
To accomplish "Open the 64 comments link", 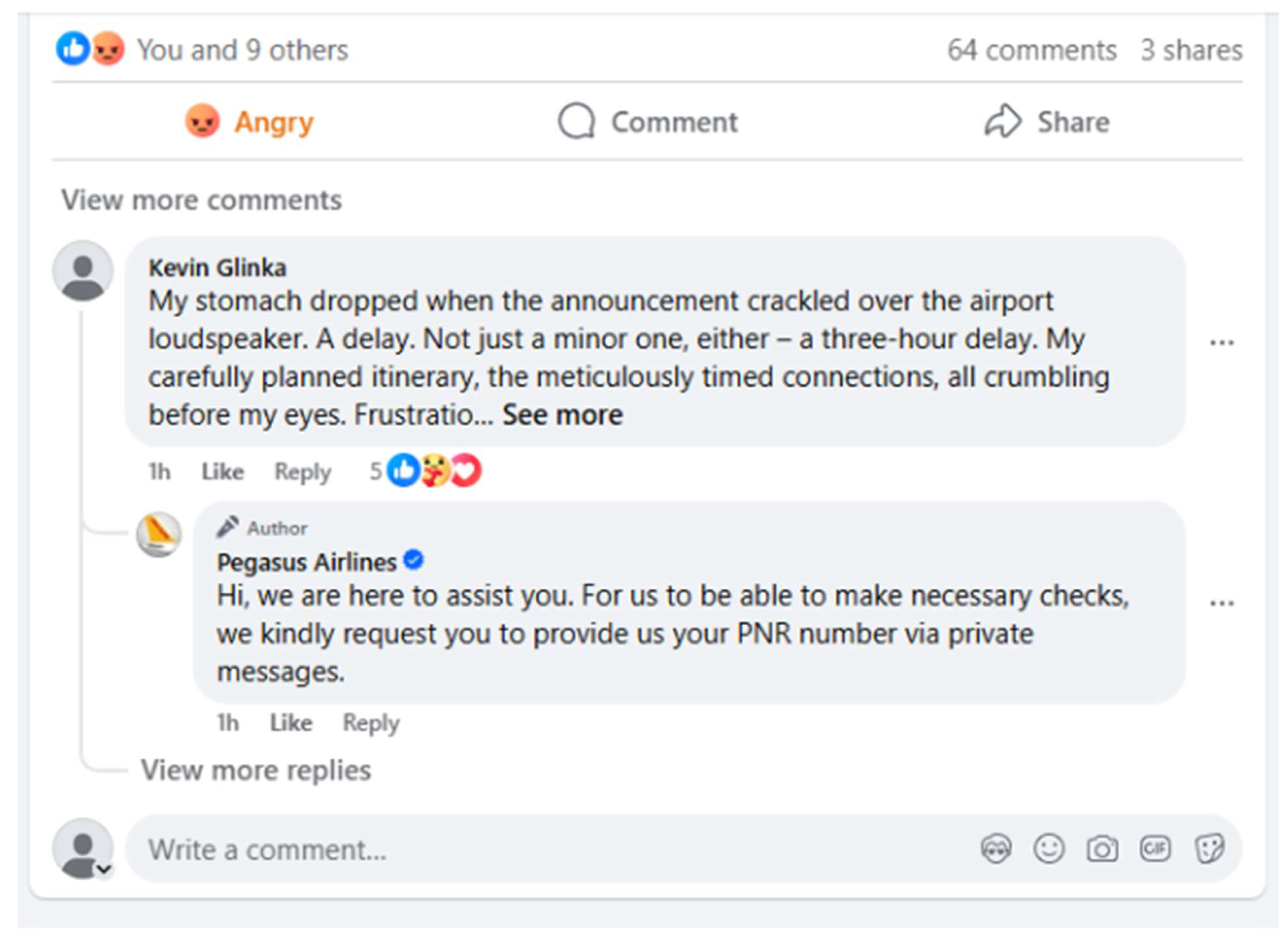I will [x=1031, y=50].
